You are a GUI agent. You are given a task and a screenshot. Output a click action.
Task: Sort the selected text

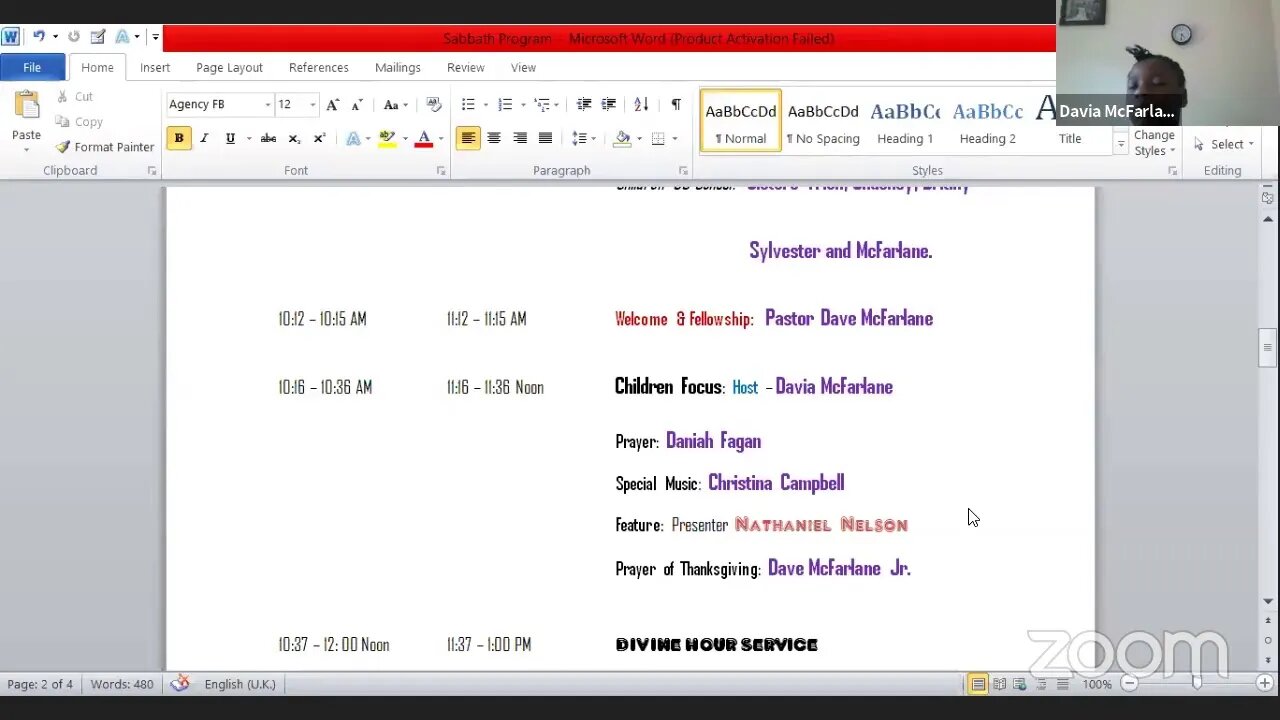pyautogui.click(x=641, y=104)
